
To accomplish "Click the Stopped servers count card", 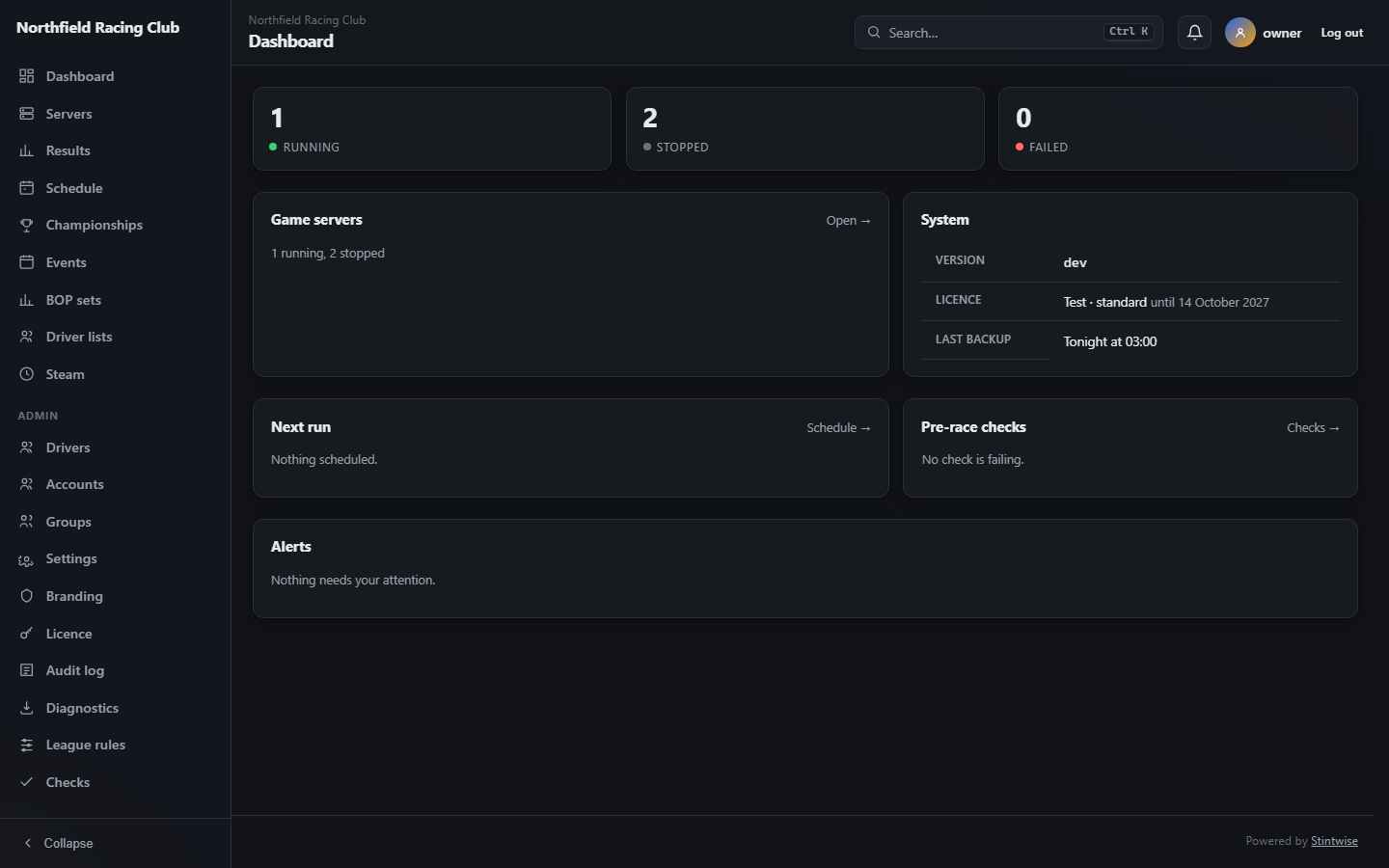I will click(x=805, y=129).
